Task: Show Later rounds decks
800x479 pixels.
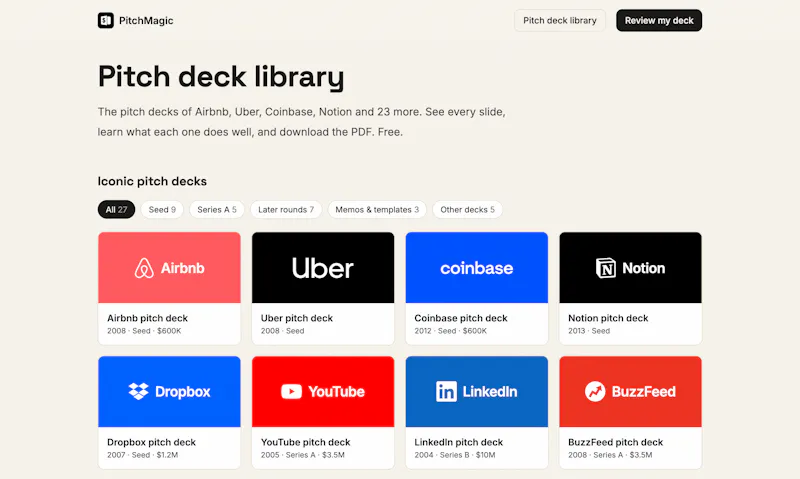Action: (286, 210)
